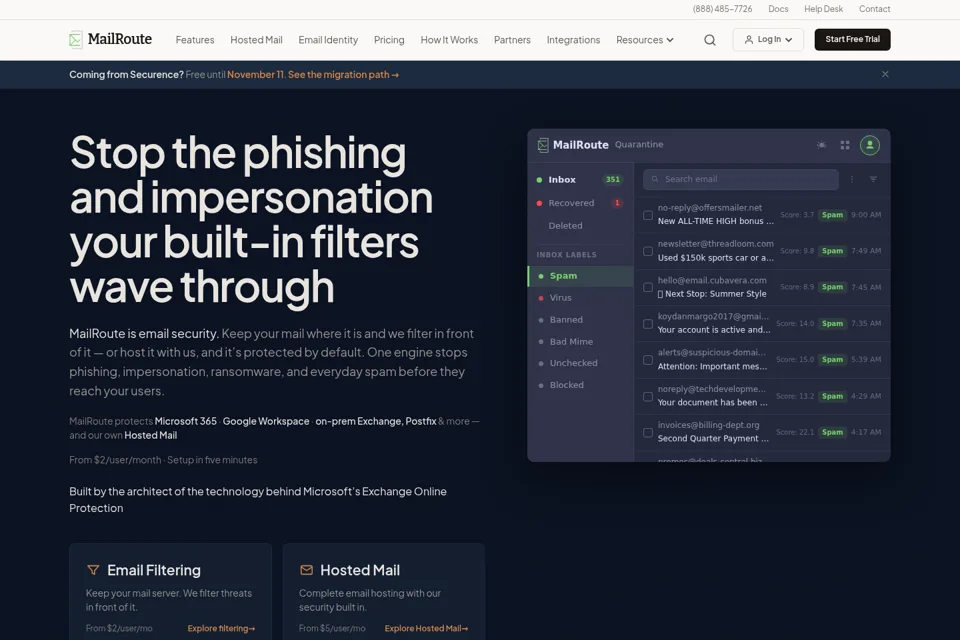Viewport: 960px width, 640px height.
Task: Select checkbox for offersmailer.net email
Action: (648, 215)
